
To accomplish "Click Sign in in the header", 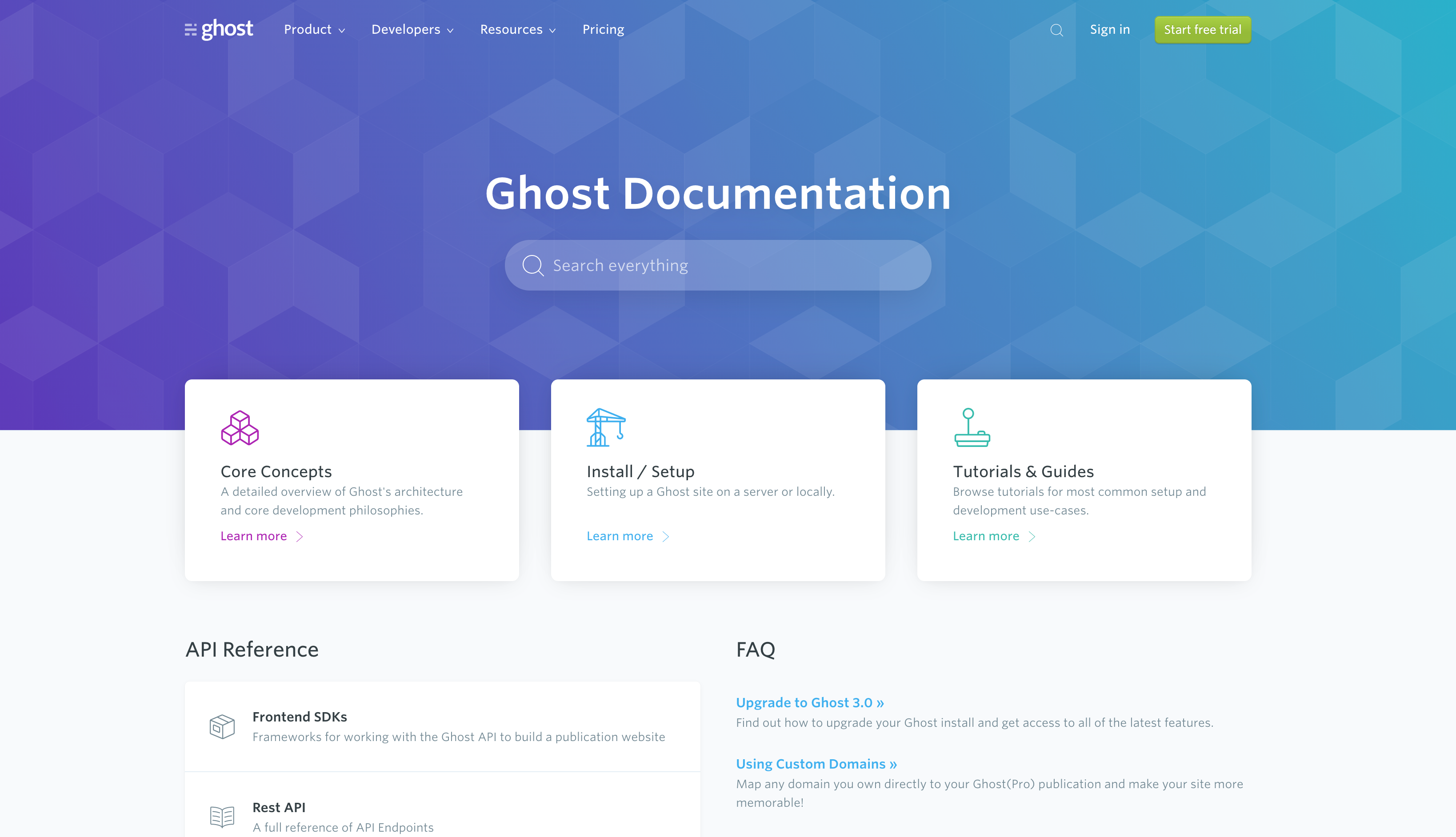I will click(1109, 29).
